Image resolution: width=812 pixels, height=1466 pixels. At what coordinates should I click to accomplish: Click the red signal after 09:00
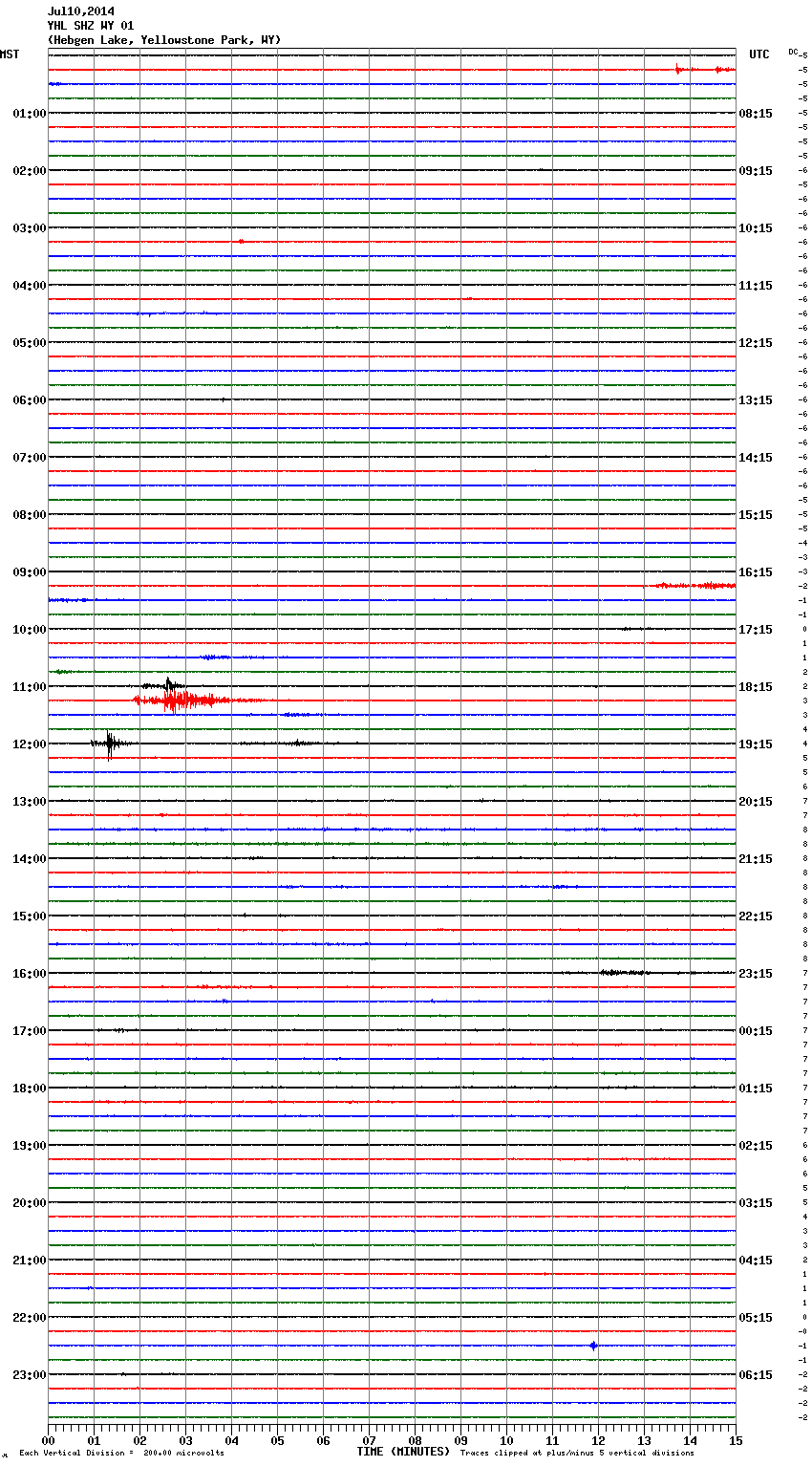[x=694, y=585]
